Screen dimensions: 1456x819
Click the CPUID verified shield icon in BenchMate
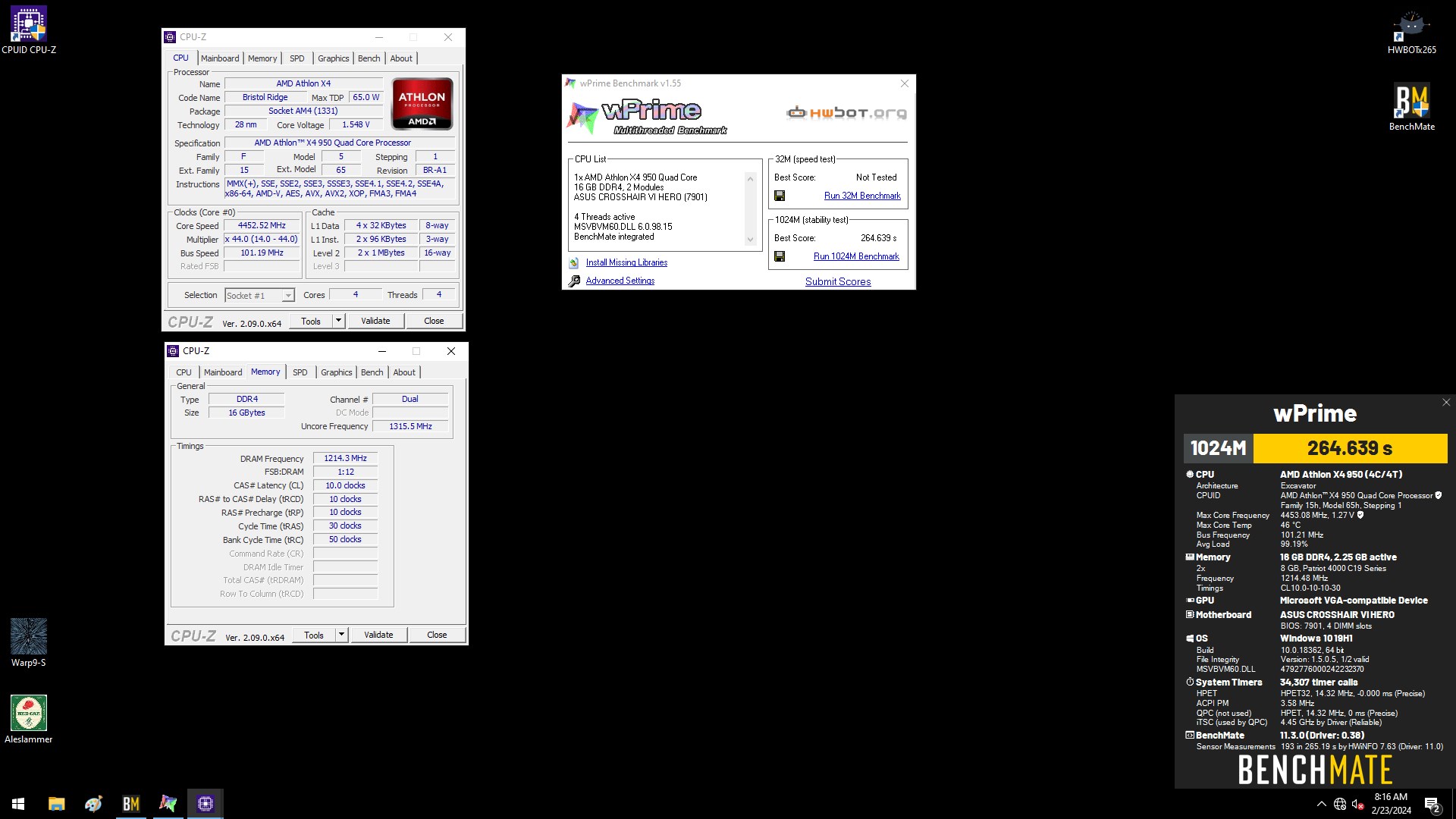tap(1439, 495)
